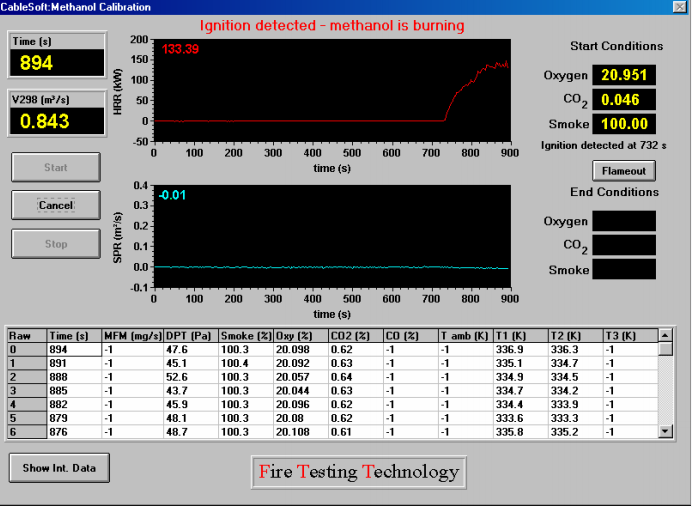The height and width of the screenshot is (507, 692).
Task: Click the Cancel button
Action: coord(56,205)
